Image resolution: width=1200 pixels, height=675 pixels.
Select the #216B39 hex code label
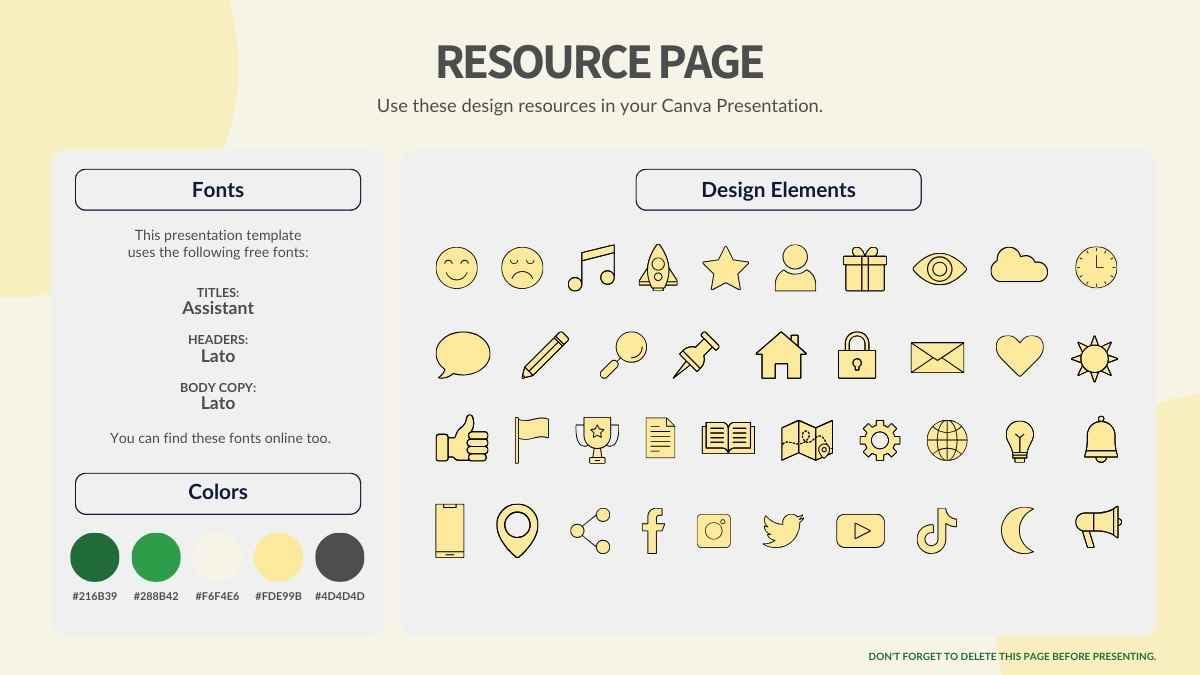[95, 596]
